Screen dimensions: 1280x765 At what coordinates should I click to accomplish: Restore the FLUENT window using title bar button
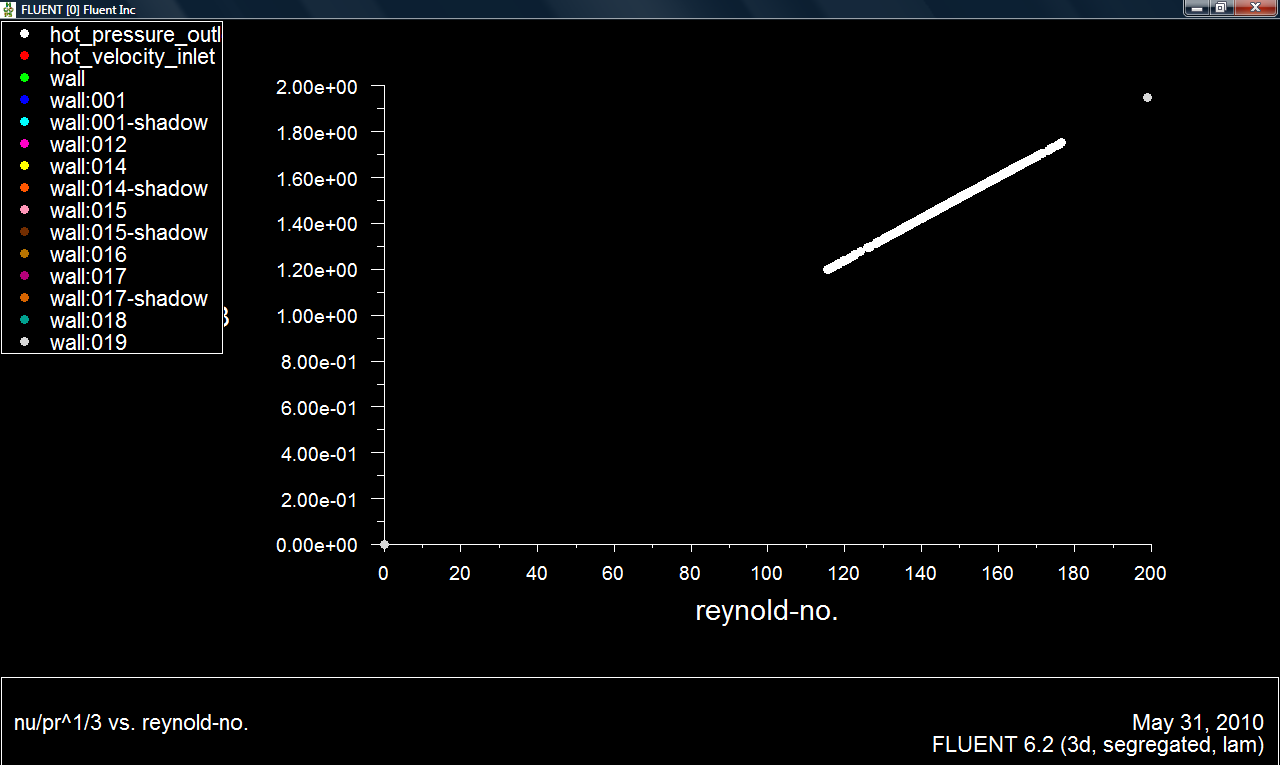click(x=1221, y=8)
